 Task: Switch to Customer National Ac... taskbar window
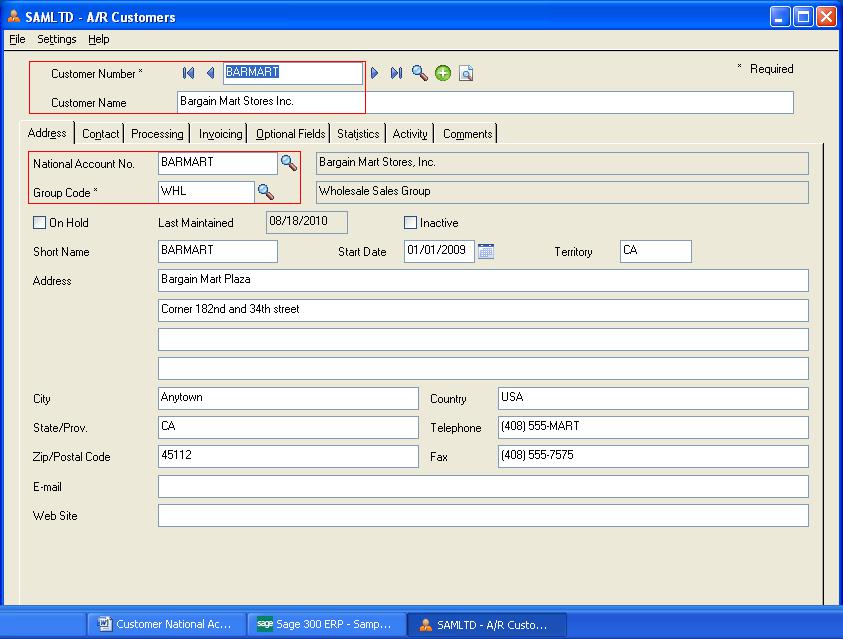(x=166, y=624)
